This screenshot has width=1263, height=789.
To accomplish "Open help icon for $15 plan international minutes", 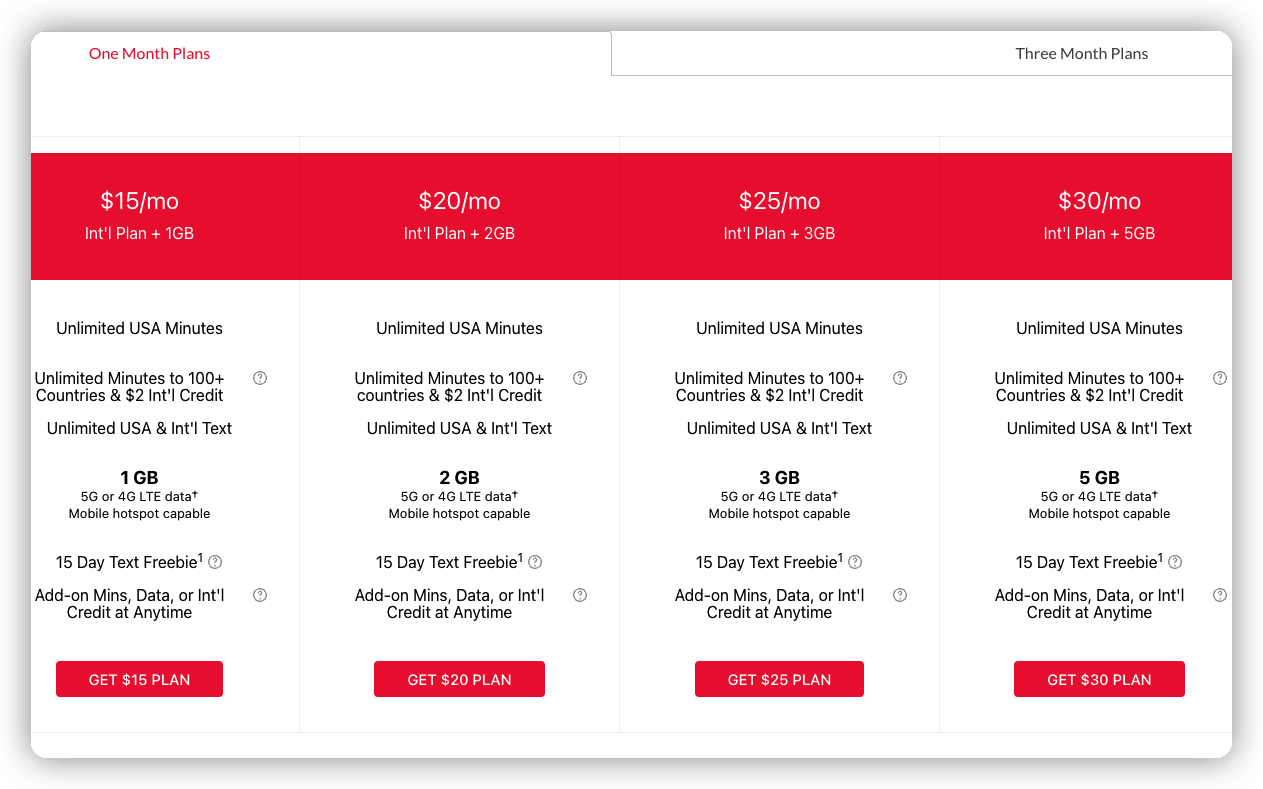I will point(260,378).
